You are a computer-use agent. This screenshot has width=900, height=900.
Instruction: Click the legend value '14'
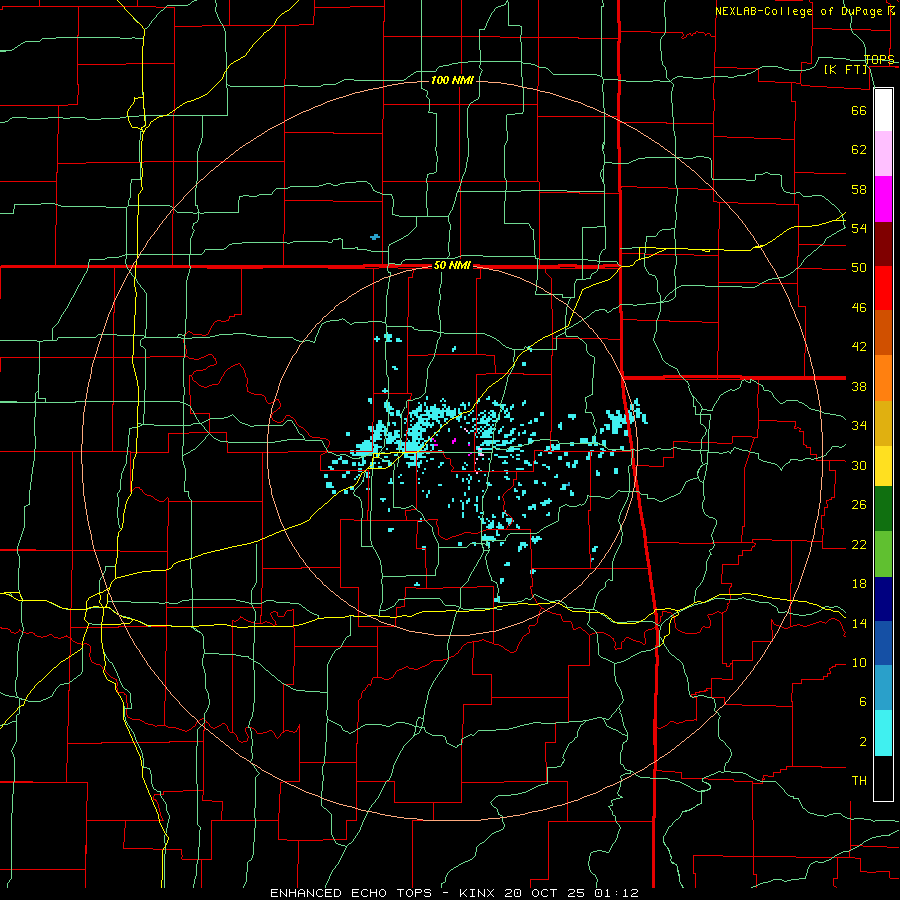click(x=859, y=623)
